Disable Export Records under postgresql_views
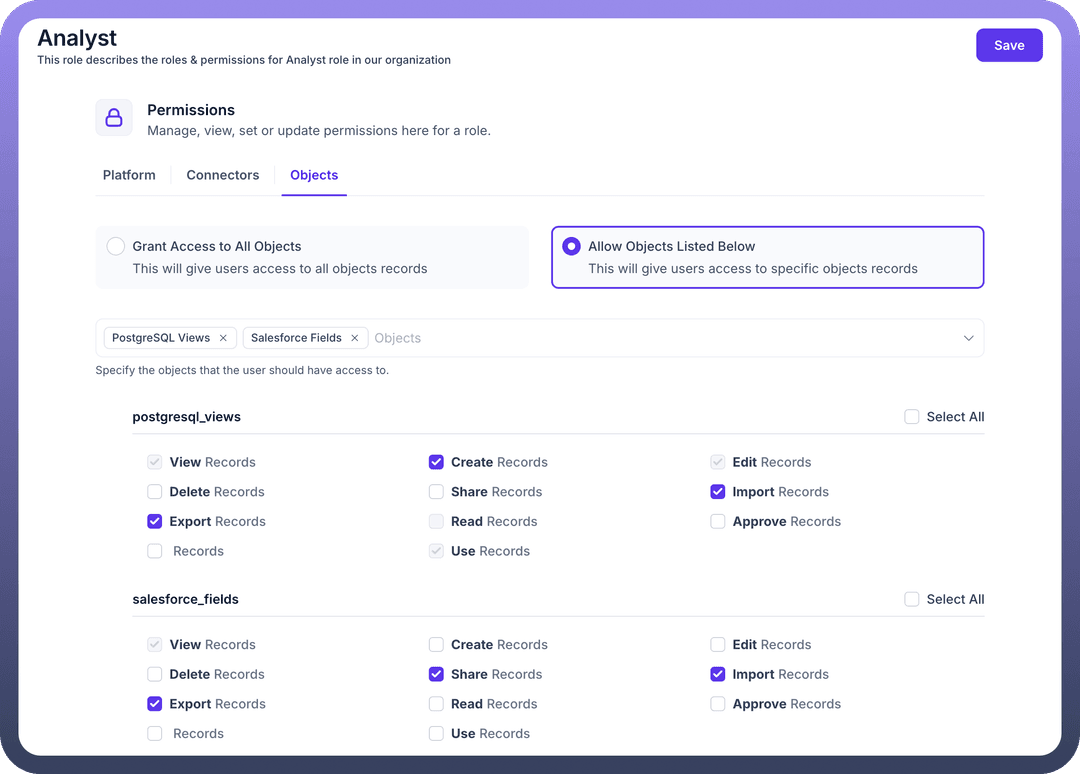This screenshot has width=1080, height=774. click(155, 521)
